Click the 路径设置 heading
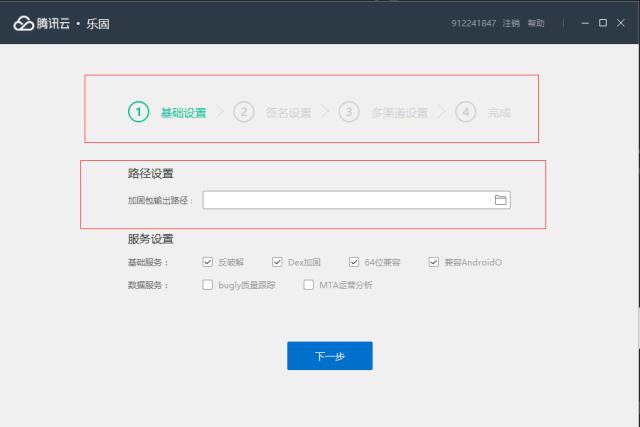Viewport: 640px width, 427px height. pos(151,173)
